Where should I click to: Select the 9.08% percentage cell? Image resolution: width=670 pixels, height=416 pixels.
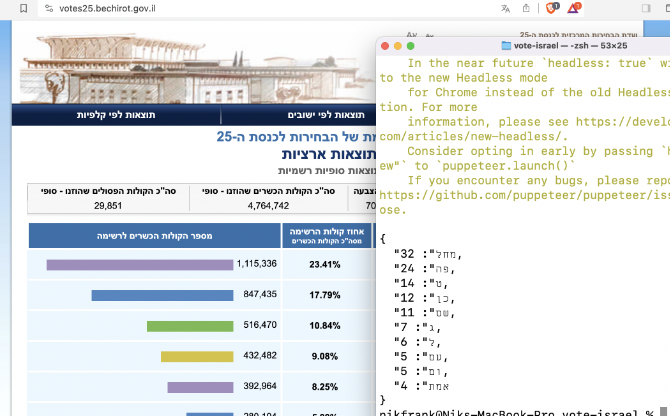pyautogui.click(x=325, y=356)
